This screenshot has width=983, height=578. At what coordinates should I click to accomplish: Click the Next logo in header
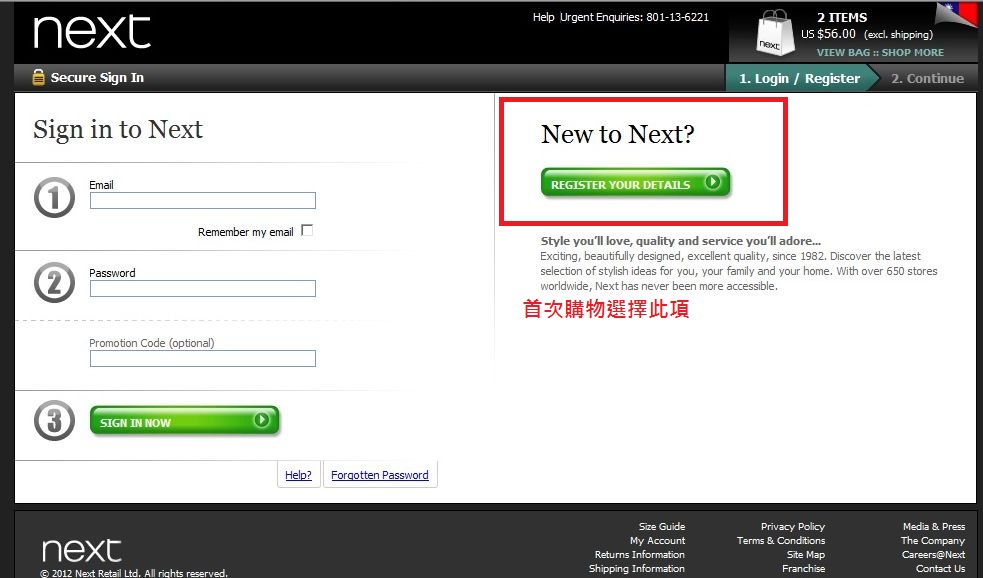click(x=92, y=32)
